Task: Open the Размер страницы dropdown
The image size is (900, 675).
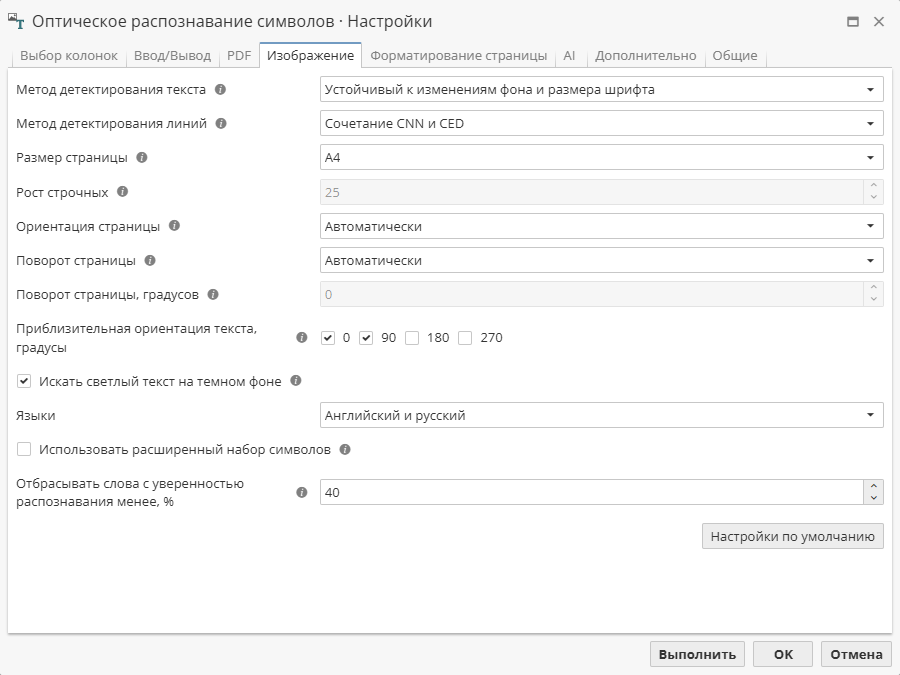Action: [873, 157]
